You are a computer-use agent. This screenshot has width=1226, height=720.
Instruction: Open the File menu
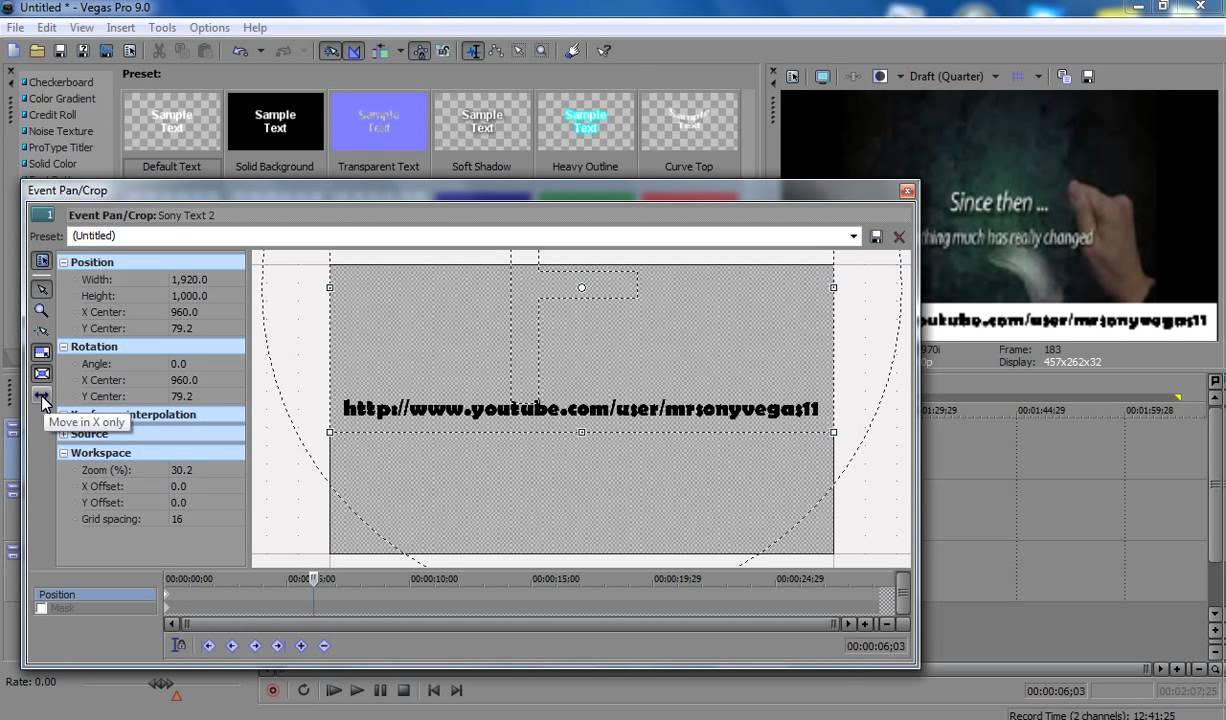pos(15,28)
